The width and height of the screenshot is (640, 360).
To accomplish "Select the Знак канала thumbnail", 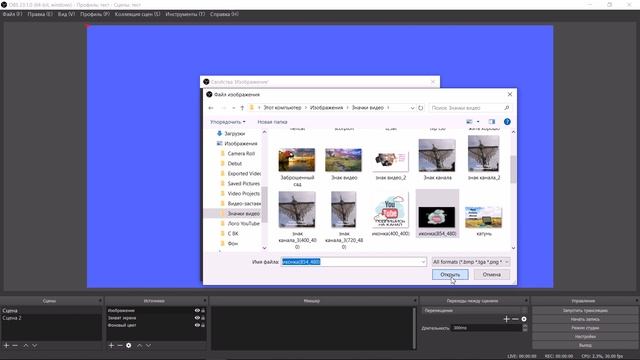I will click(x=437, y=155).
